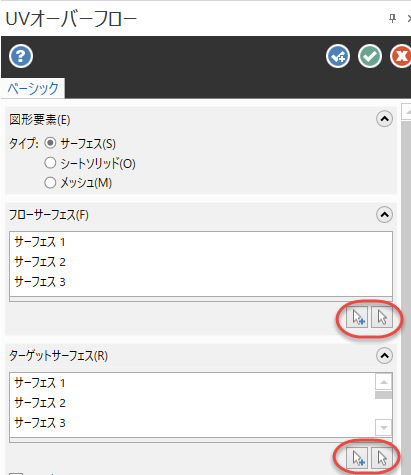Switch to the ベーシック tab
Screen dimensions: 411x475
[x=33, y=88]
